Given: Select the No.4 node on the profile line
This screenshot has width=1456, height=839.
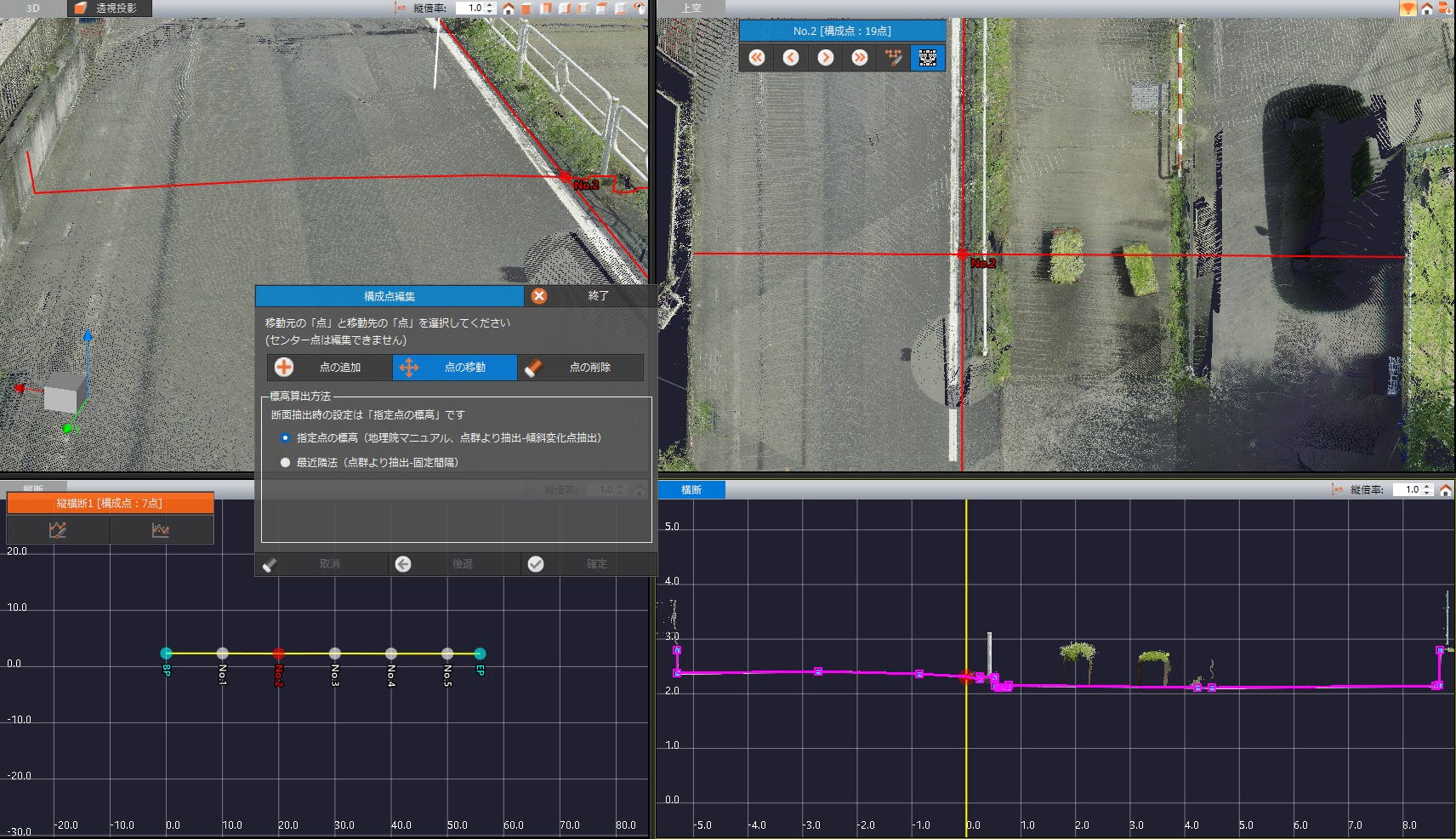Looking at the screenshot, I should [390, 654].
